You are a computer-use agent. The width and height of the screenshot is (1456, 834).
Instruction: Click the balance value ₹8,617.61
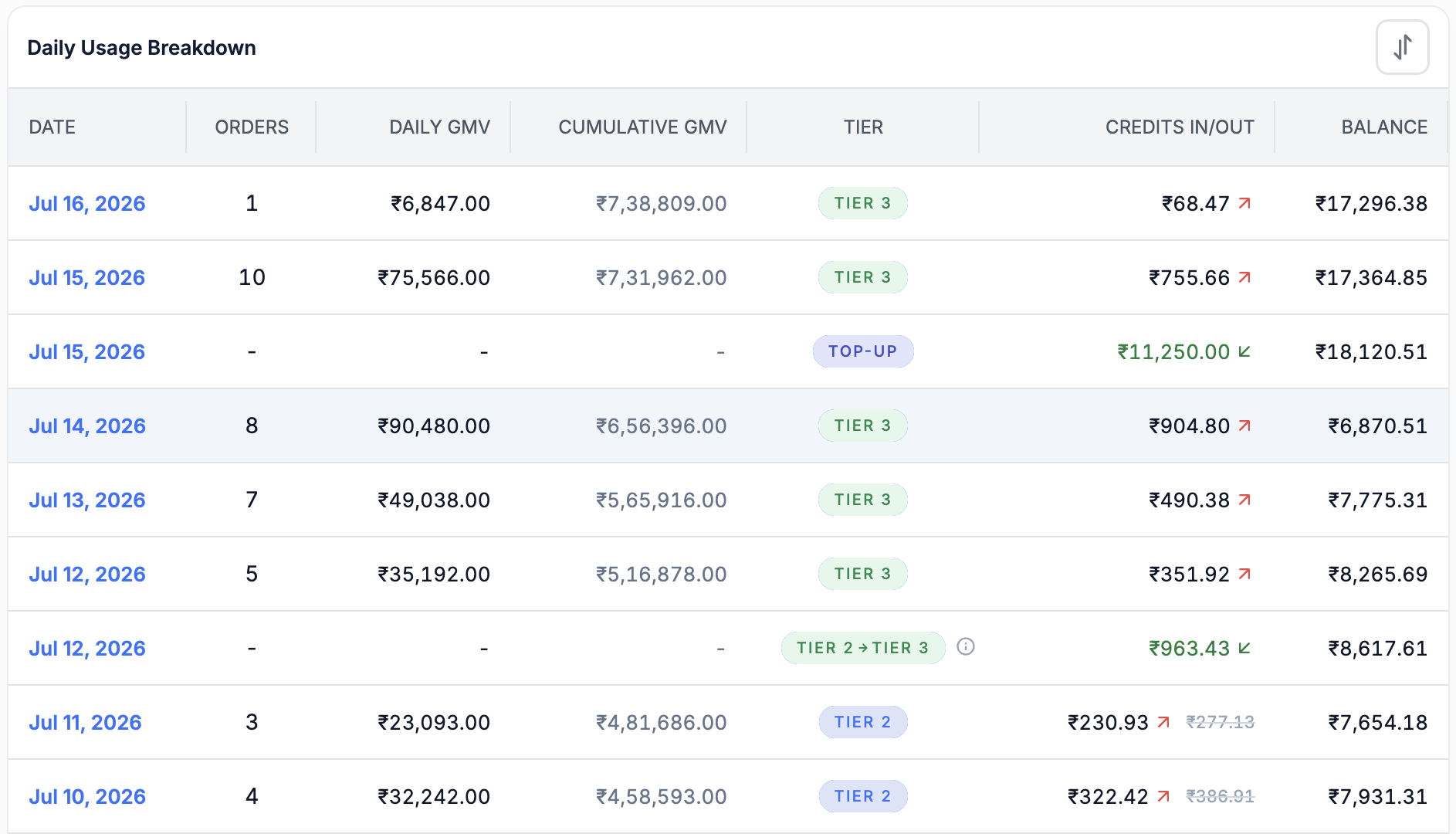[x=1377, y=649]
